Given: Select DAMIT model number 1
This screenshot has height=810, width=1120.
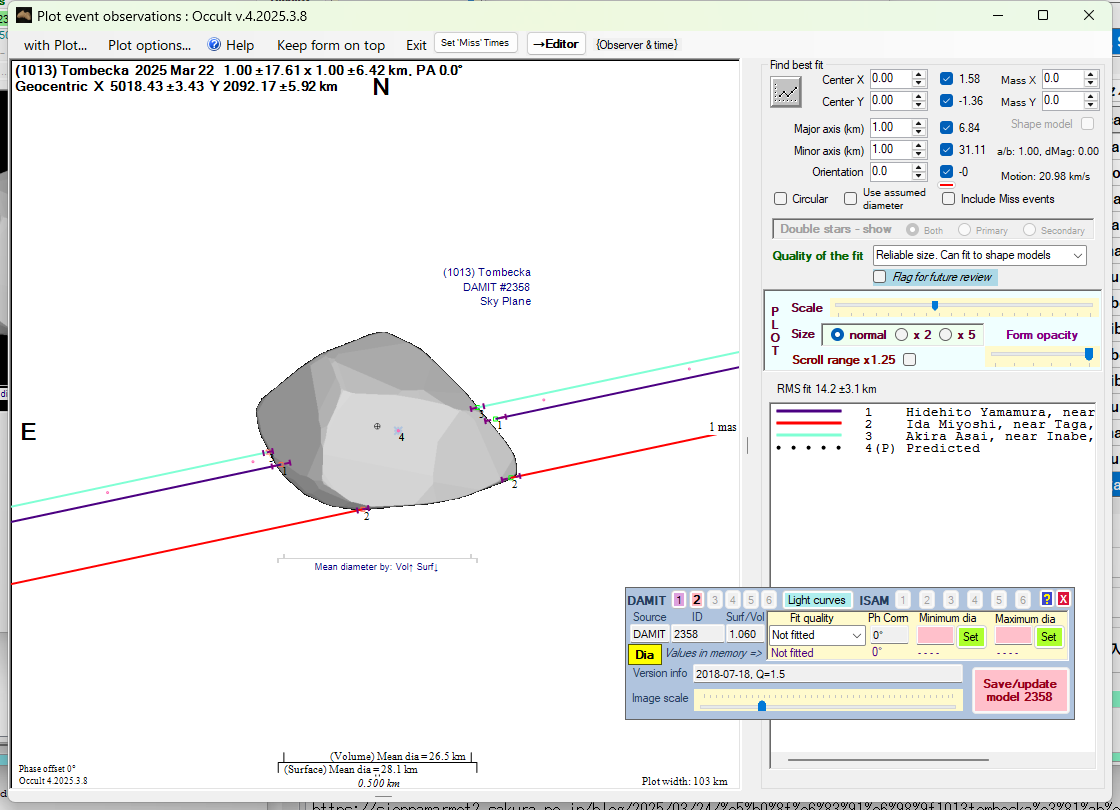Looking at the screenshot, I should [x=679, y=600].
